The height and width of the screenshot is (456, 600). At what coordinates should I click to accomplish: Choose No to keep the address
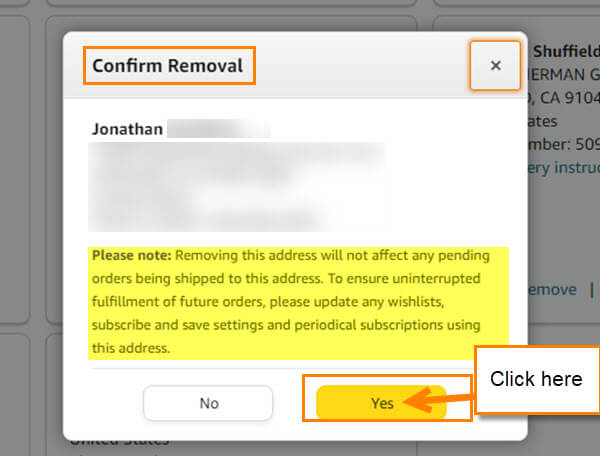click(x=208, y=403)
